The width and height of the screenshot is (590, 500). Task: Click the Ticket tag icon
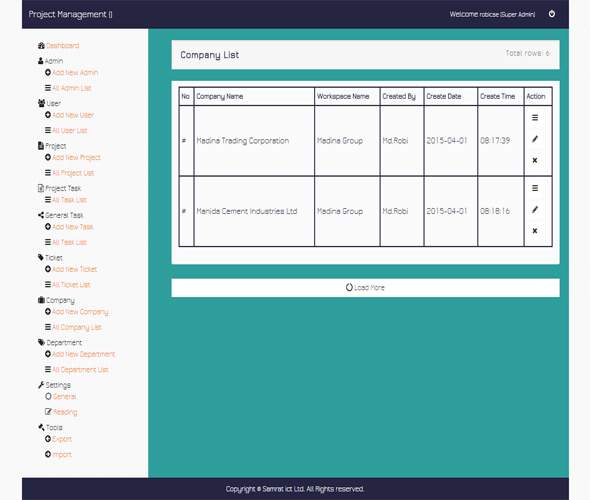[41, 257]
